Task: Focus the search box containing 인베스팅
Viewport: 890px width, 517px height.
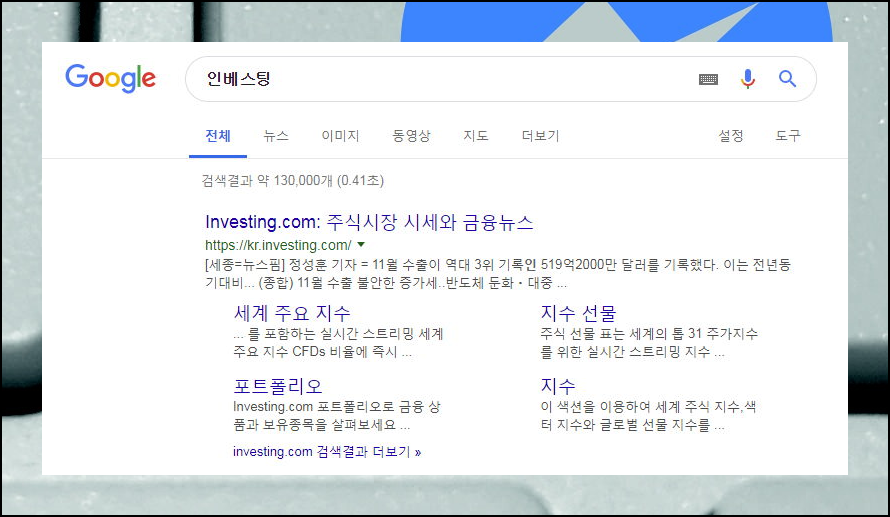Action: pos(501,79)
